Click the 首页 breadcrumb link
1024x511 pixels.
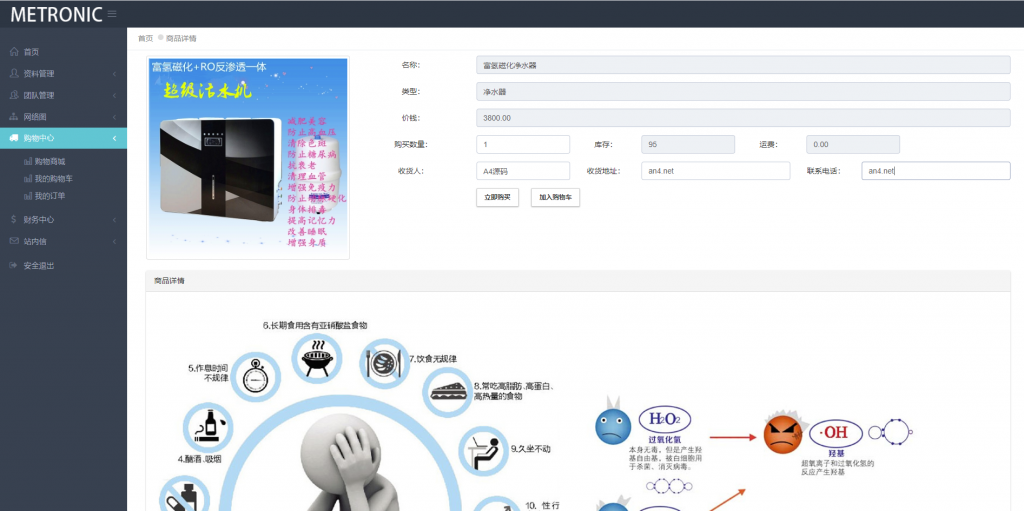[x=145, y=38]
